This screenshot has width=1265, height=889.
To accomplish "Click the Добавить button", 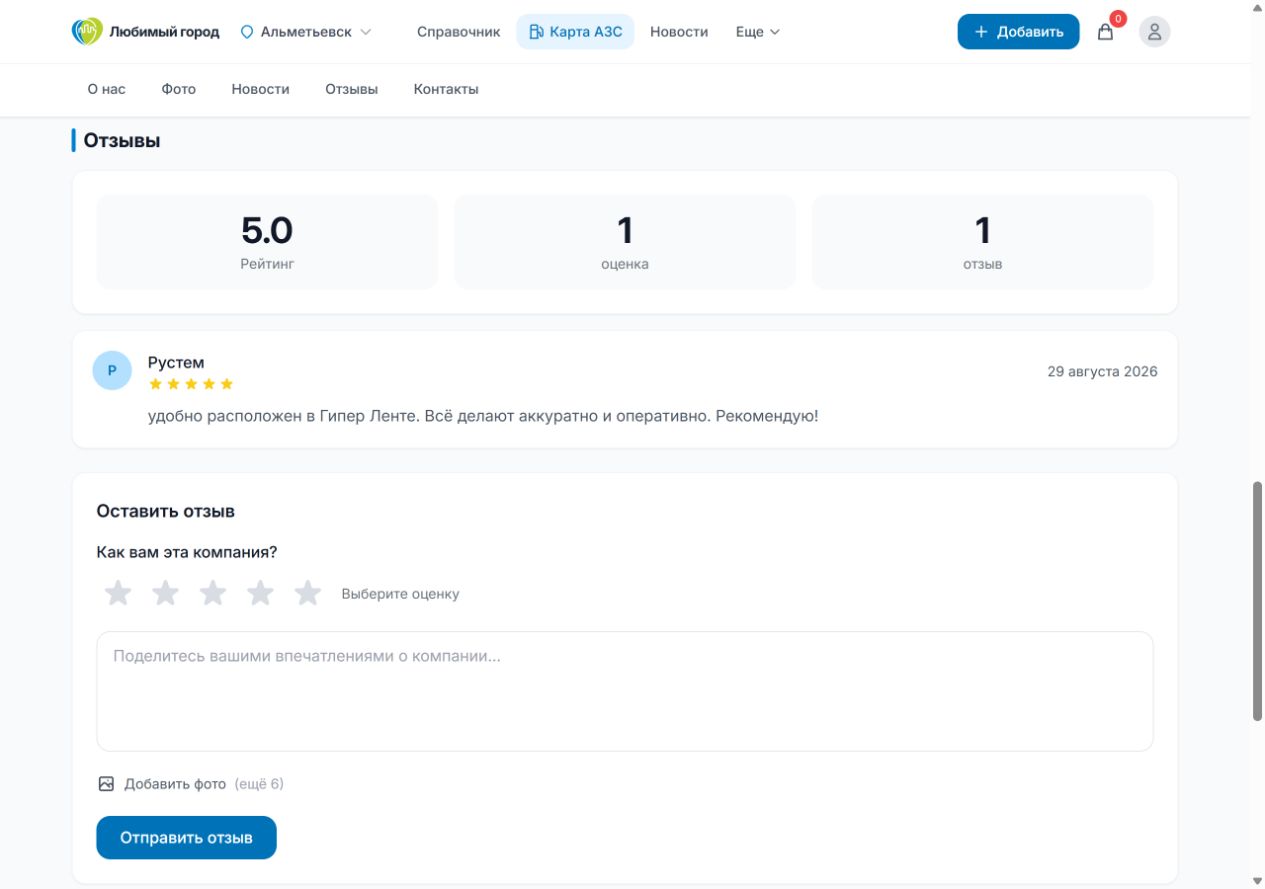I will point(1018,32).
